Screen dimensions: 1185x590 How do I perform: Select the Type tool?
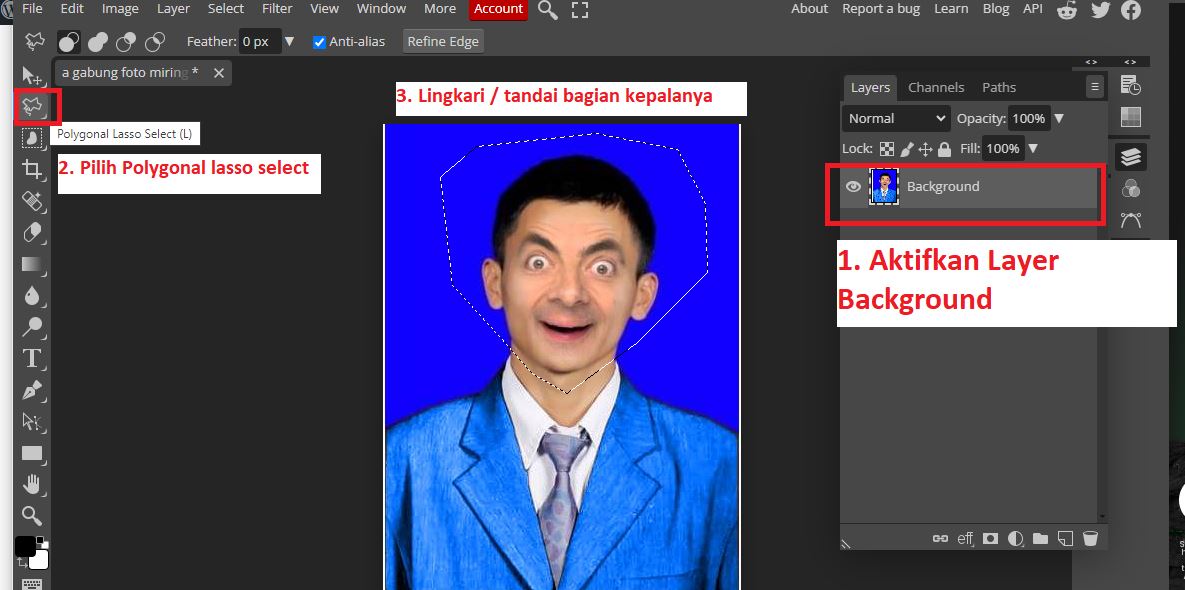pyautogui.click(x=32, y=358)
